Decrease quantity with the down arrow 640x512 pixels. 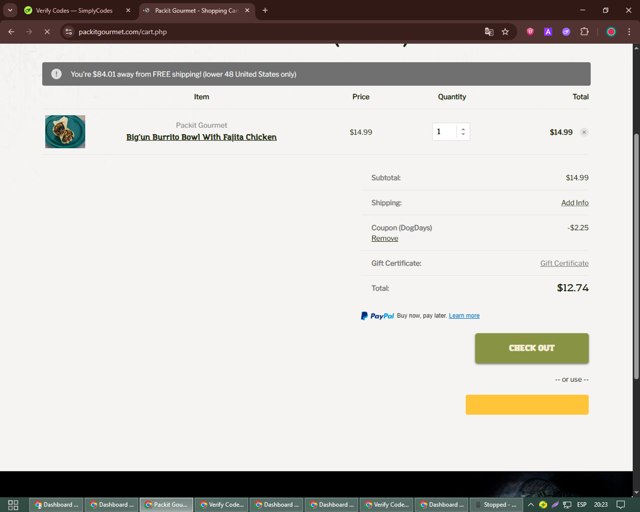pyautogui.click(x=463, y=134)
